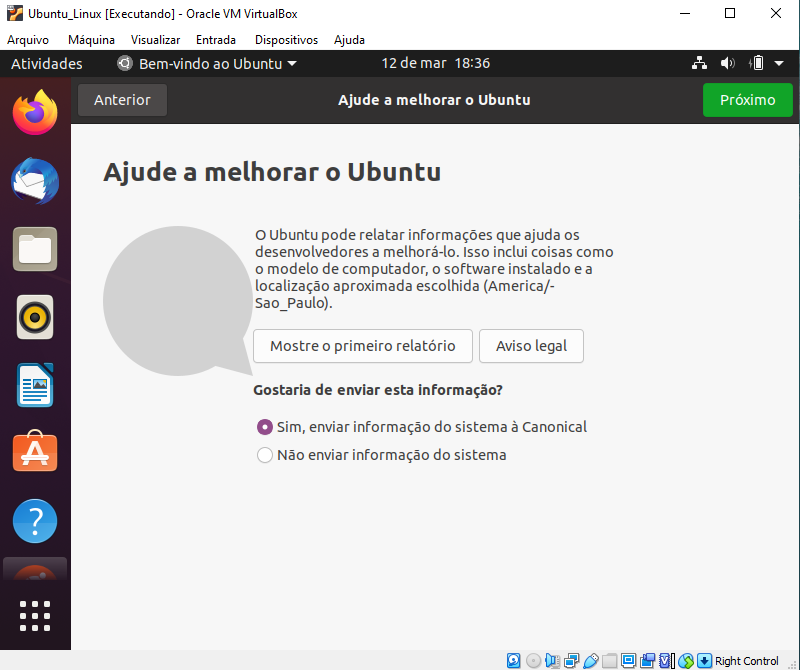
Task: Open the Aviso legal button
Action: [531, 346]
